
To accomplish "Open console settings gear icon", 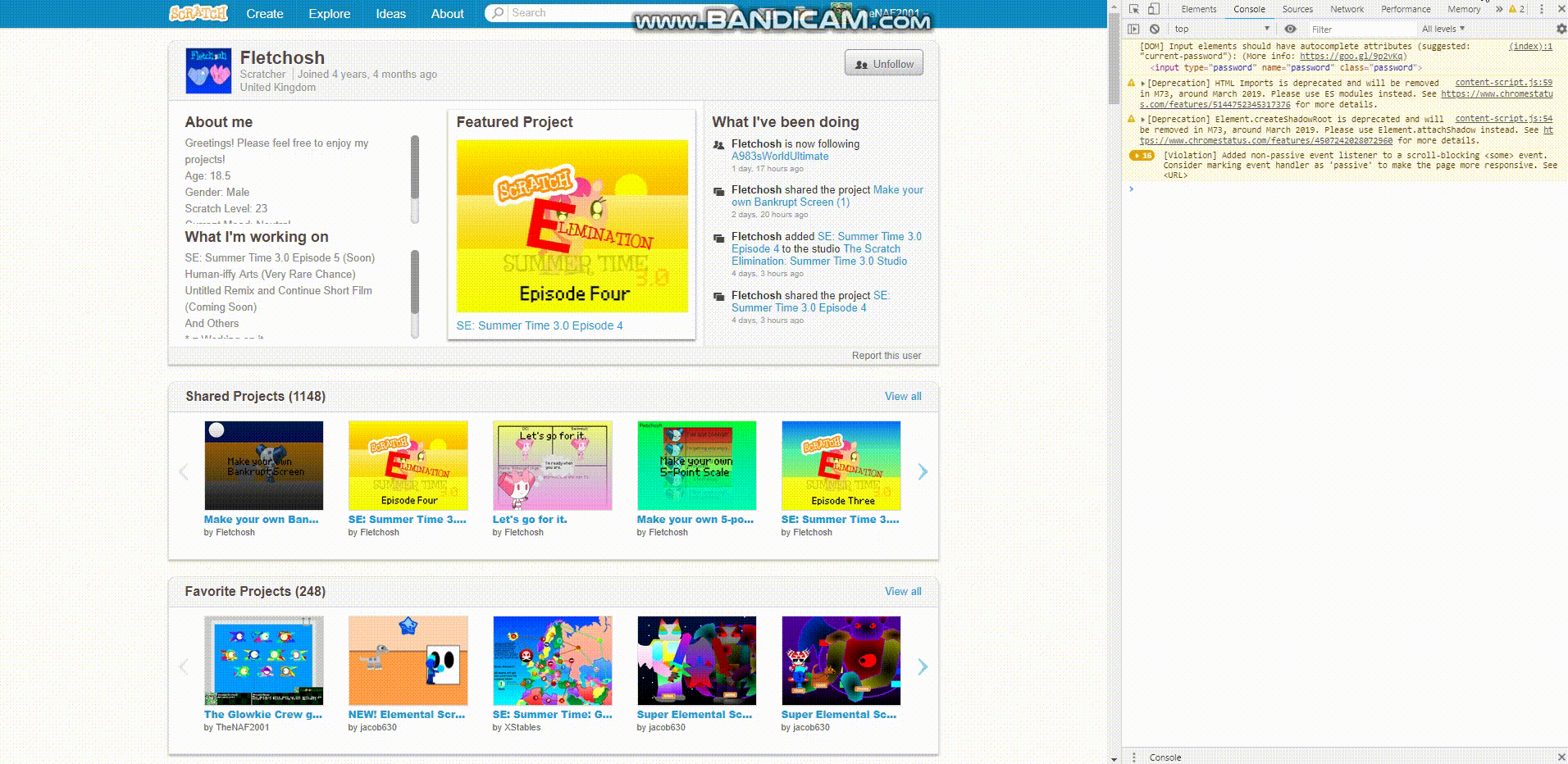I will coord(1561,29).
